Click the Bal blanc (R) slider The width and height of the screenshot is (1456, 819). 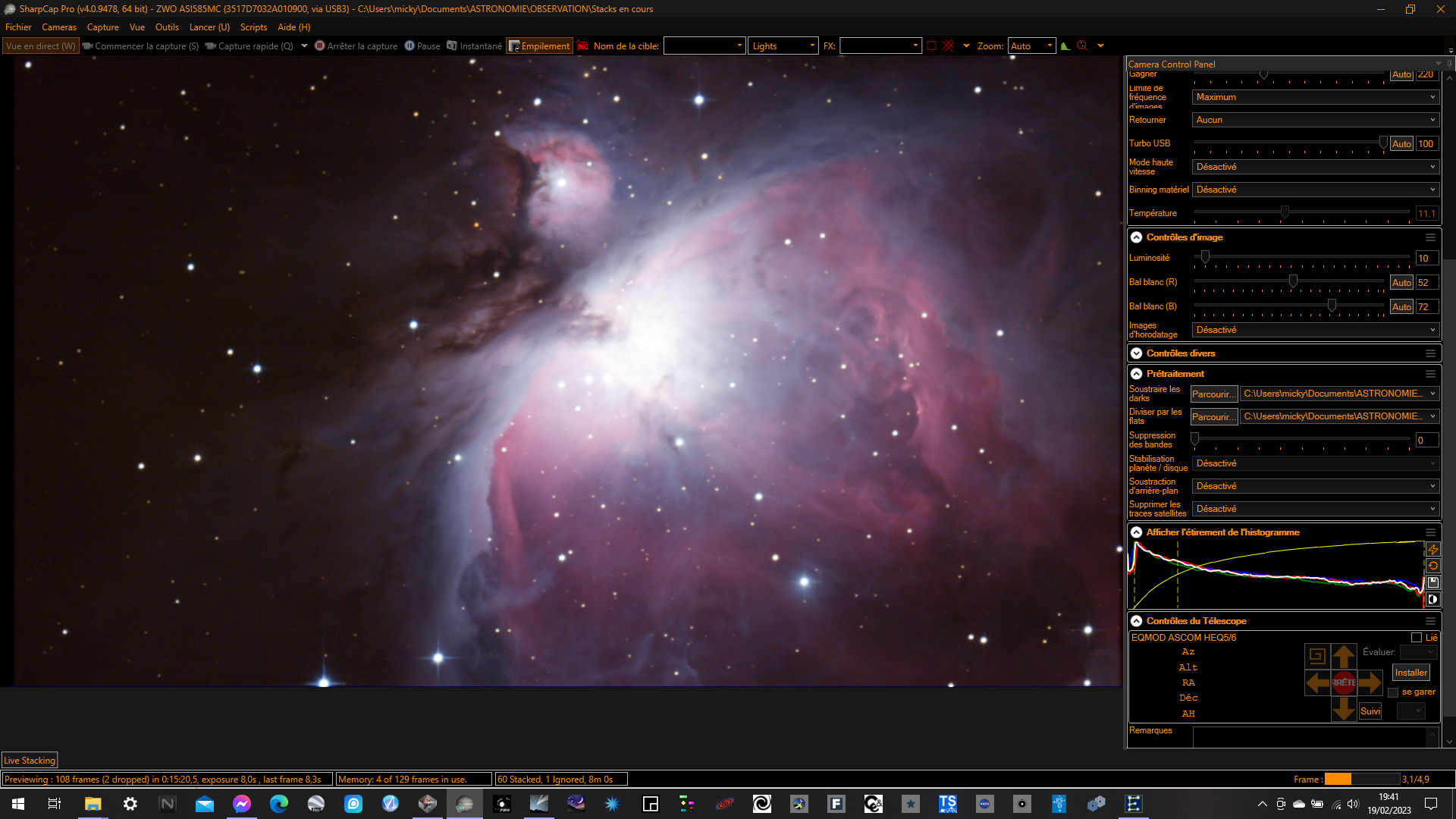(x=1289, y=283)
